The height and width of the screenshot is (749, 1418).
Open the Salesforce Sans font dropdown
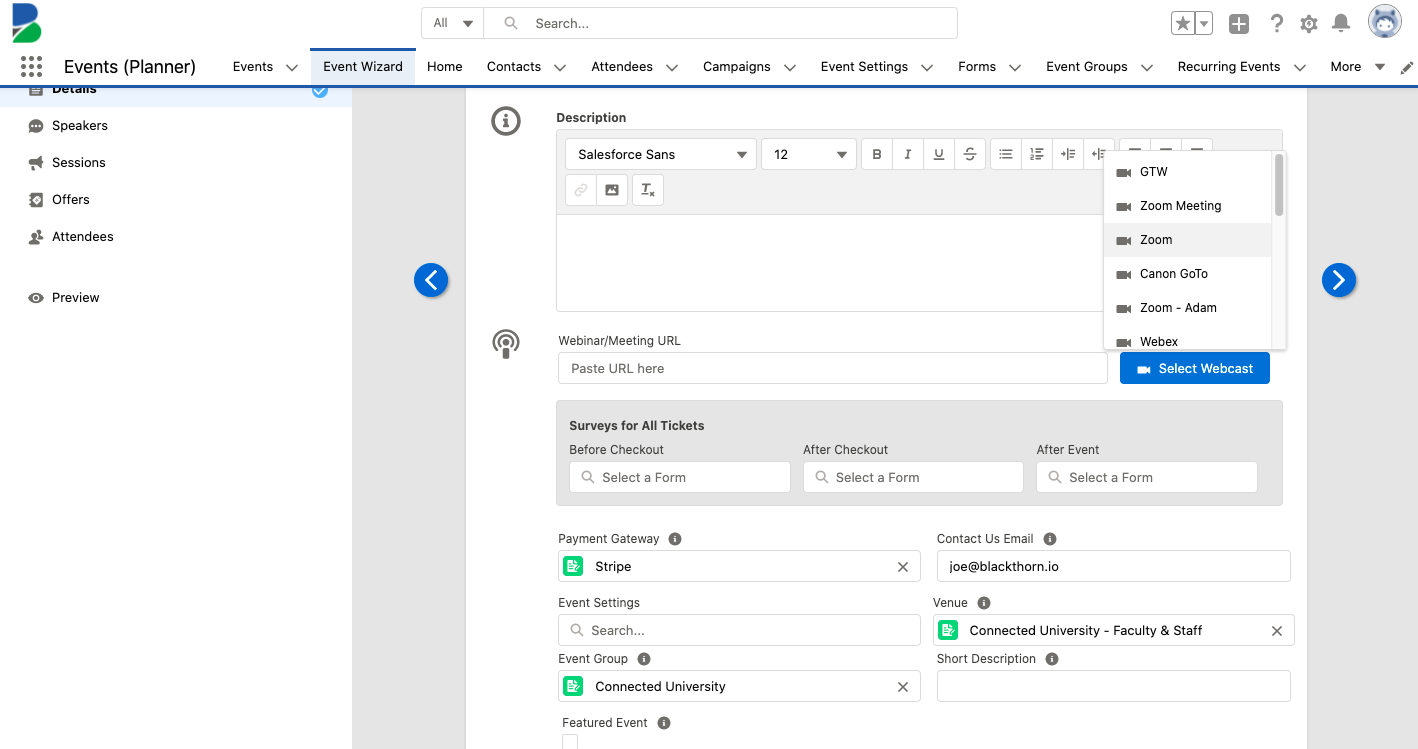(661, 154)
